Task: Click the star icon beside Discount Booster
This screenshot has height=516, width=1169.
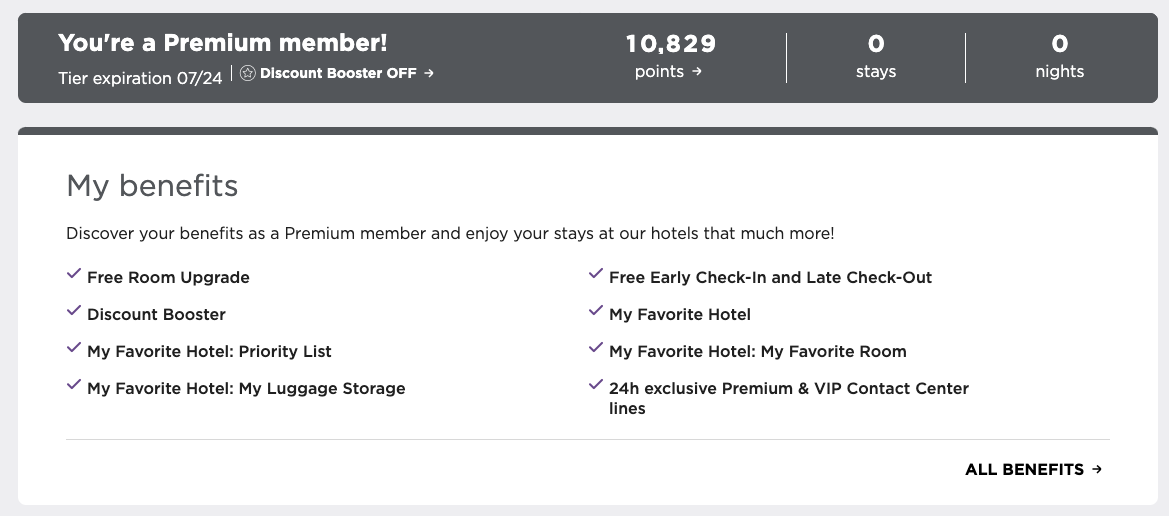Action: click(248, 73)
